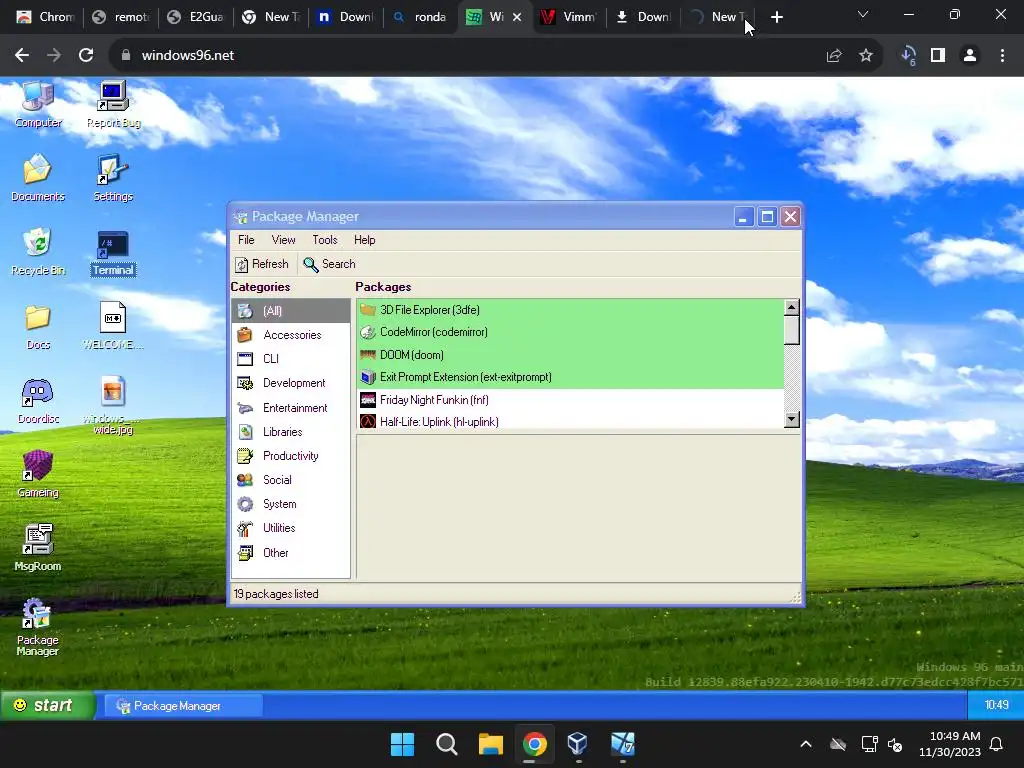Click the Search toolbar button
The width and height of the screenshot is (1024, 768).
(x=330, y=264)
